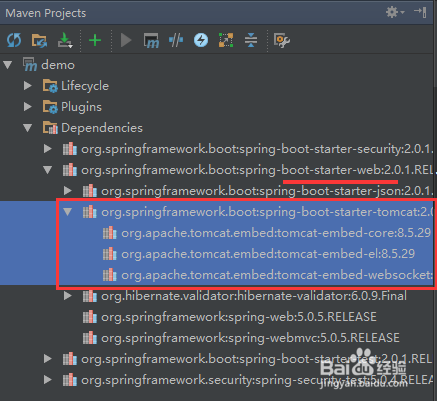Select spring-web:5.0.5.RELEASE row
The height and width of the screenshot is (401, 437).
coord(218,317)
